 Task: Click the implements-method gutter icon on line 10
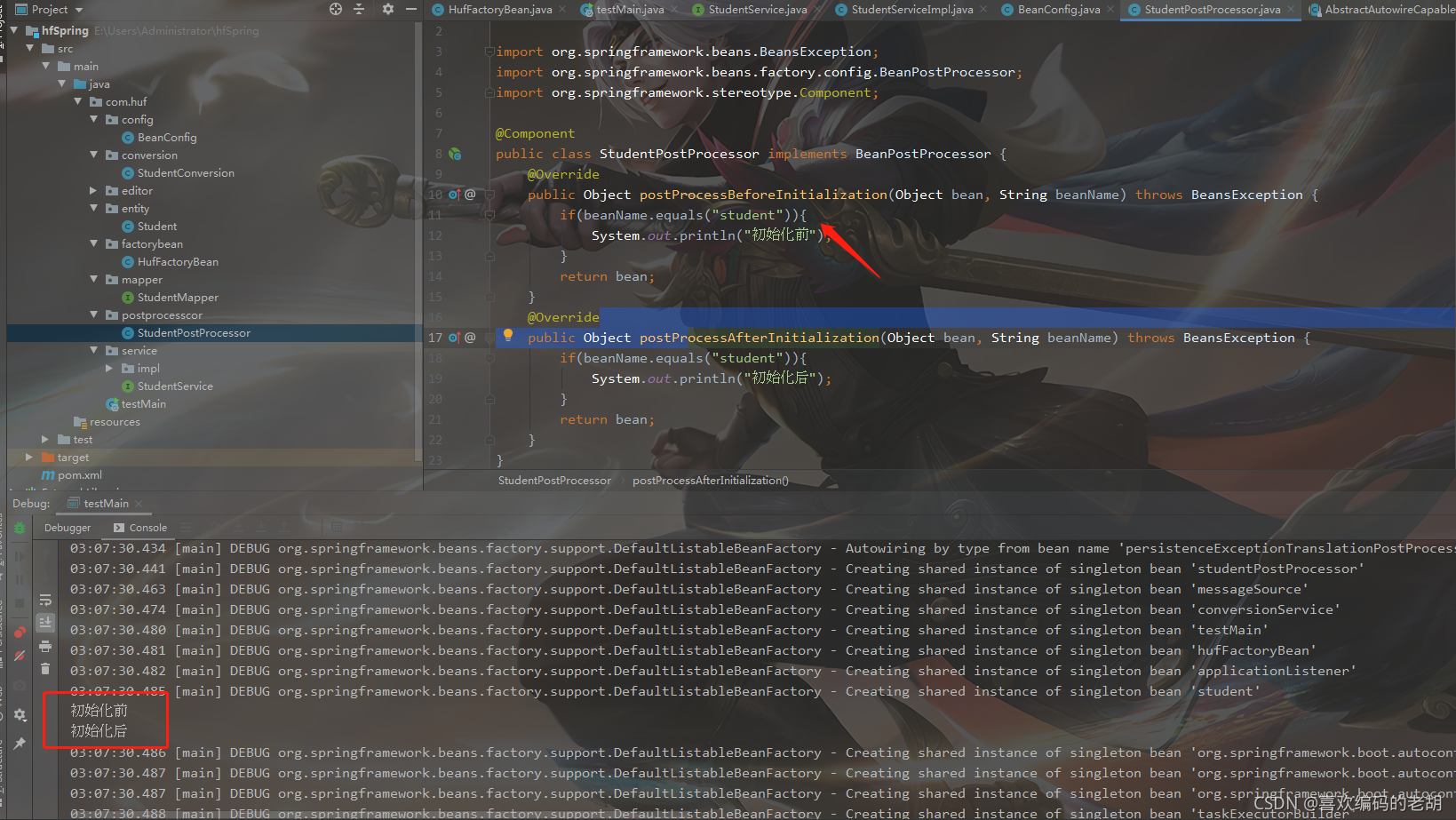pos(454,195)
